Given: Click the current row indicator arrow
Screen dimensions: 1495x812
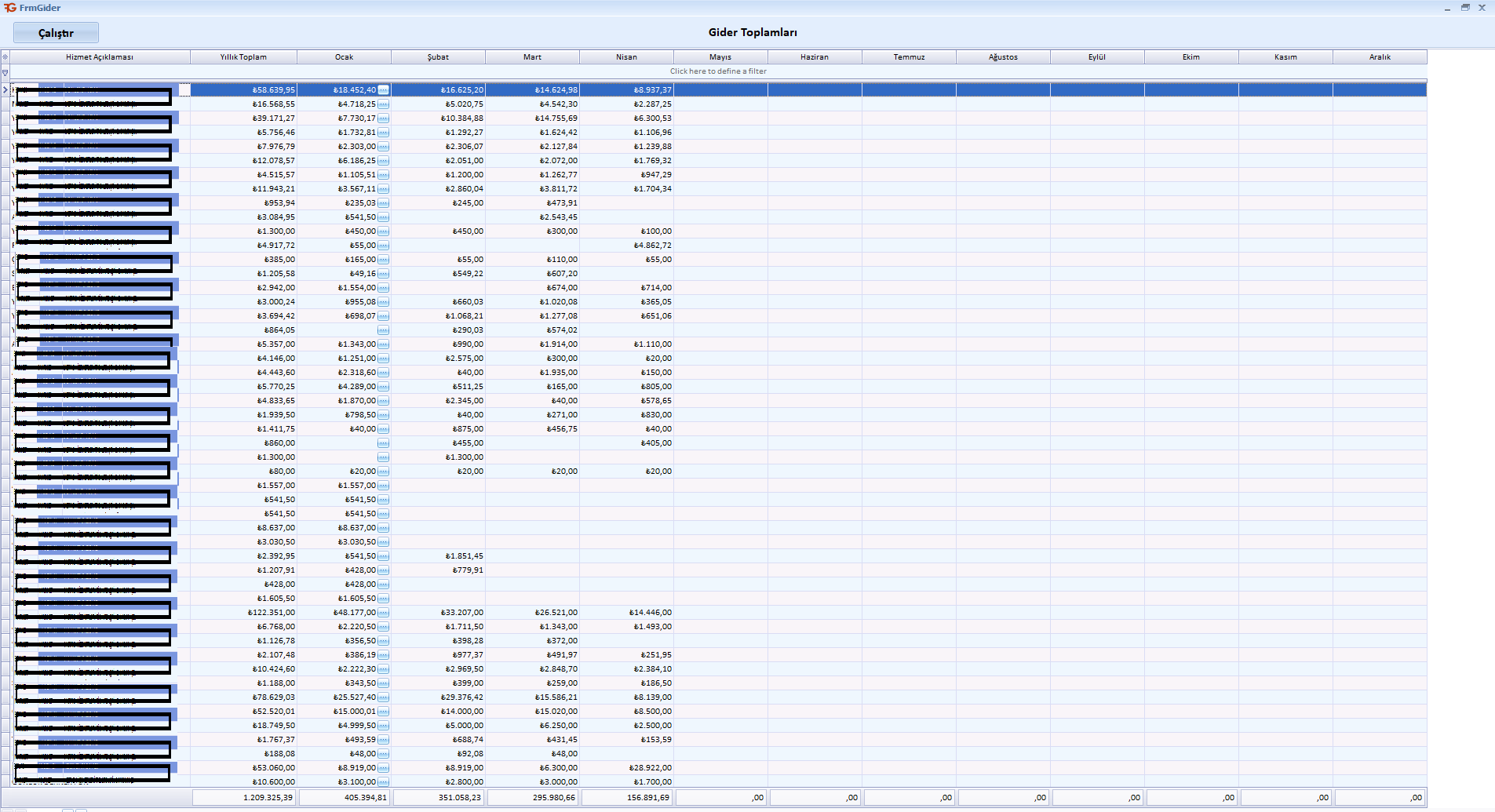Looking at the screenshot, I should tap(5, 90).
